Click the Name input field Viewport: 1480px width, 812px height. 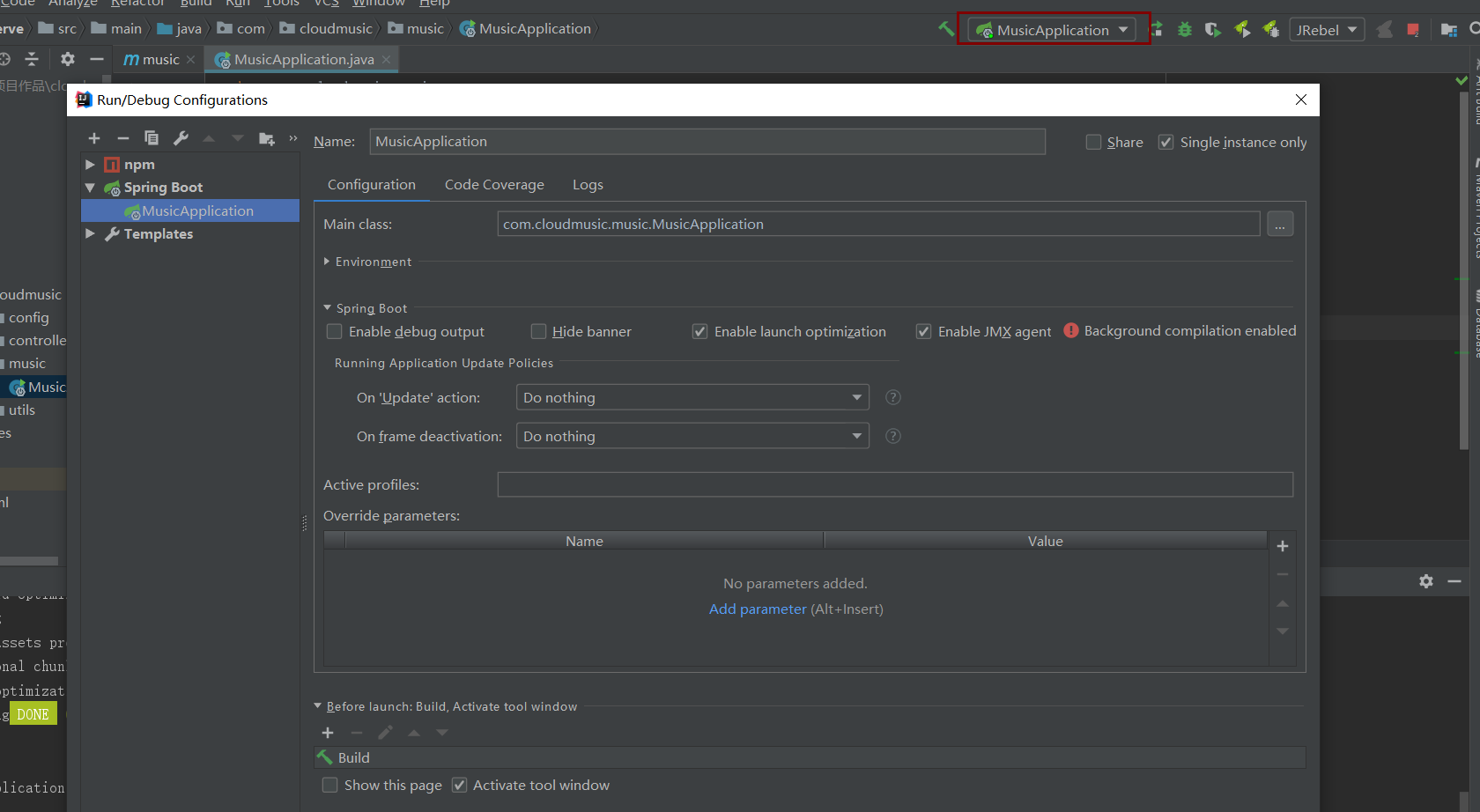[x=707, y=141]
